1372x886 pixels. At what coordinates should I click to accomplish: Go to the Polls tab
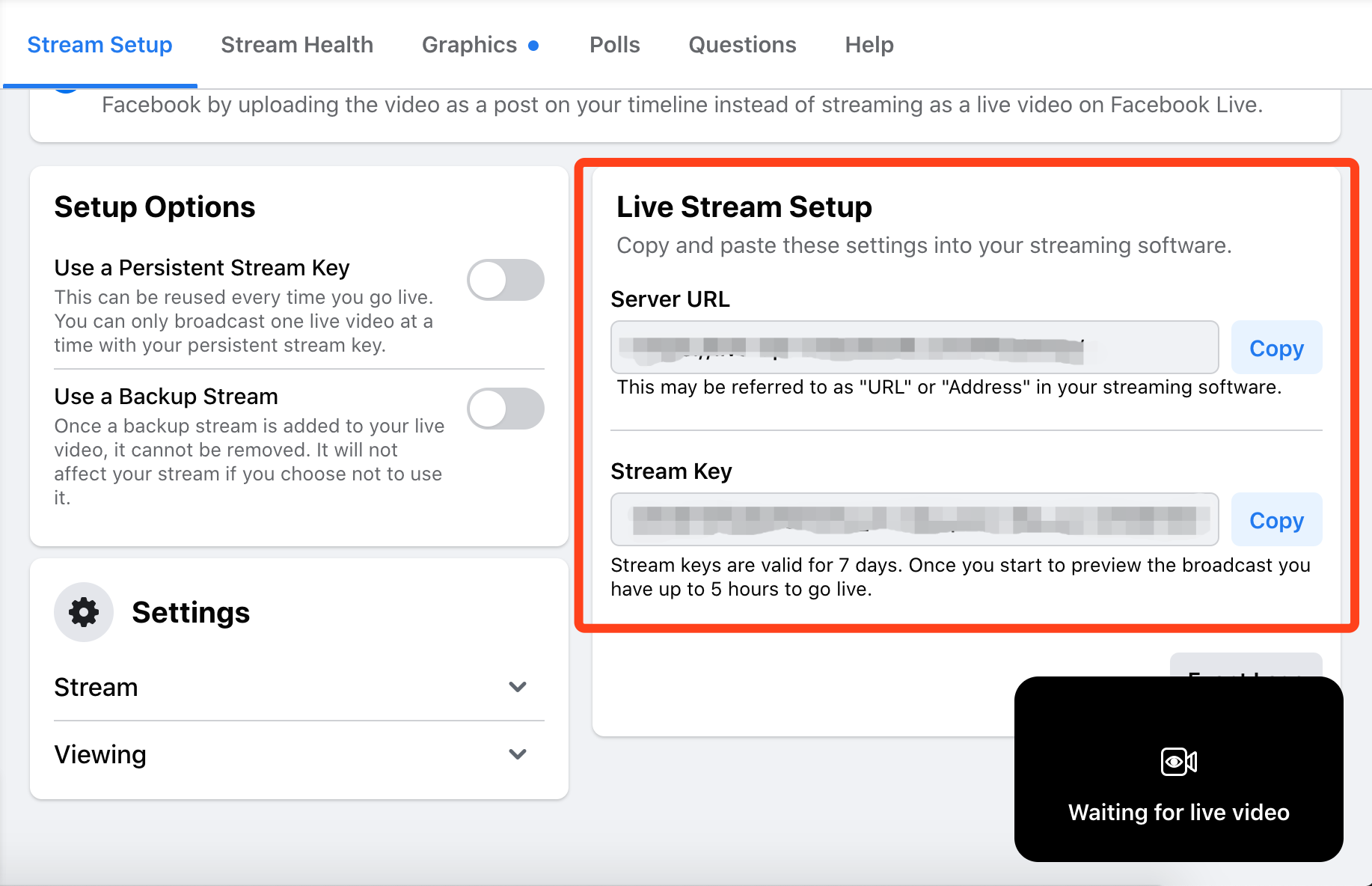tap(614, 45)
